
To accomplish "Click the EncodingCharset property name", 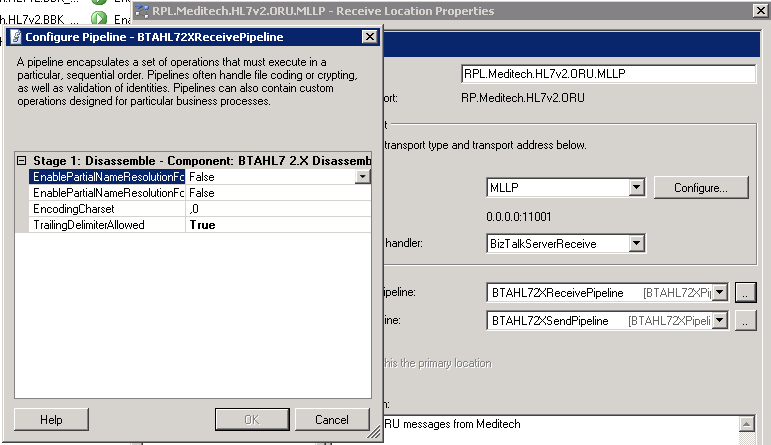I will (107, 209).
